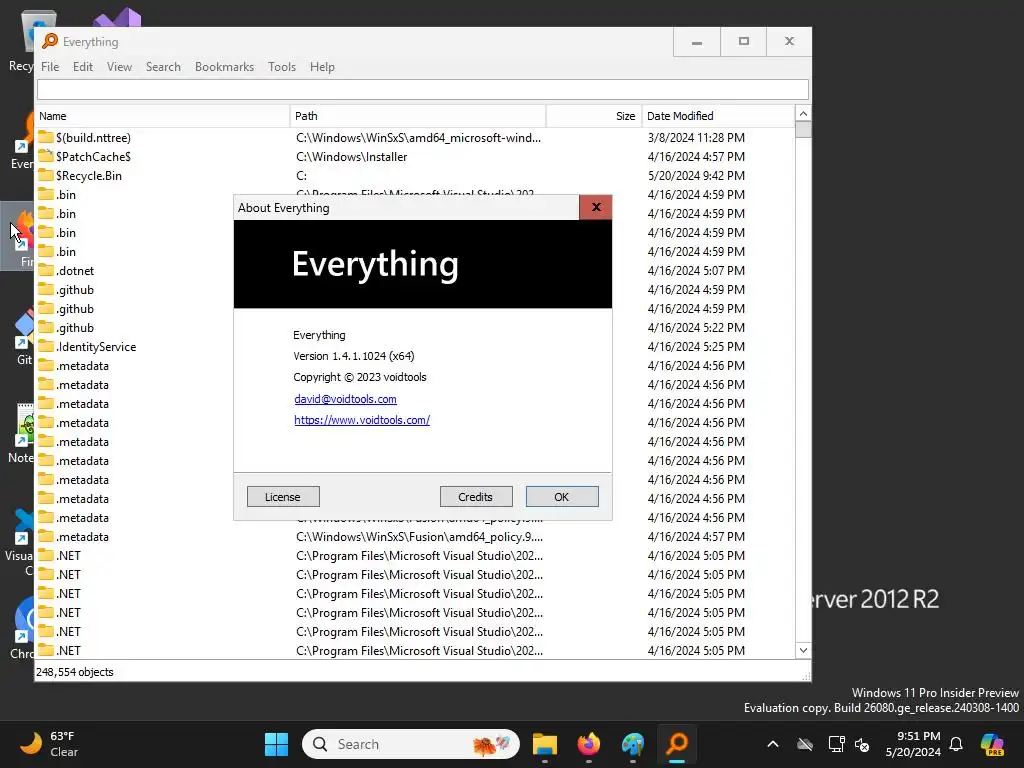
Task: Select the $RECYCLE.BIN entry text
Action: (x=89, y=176)
